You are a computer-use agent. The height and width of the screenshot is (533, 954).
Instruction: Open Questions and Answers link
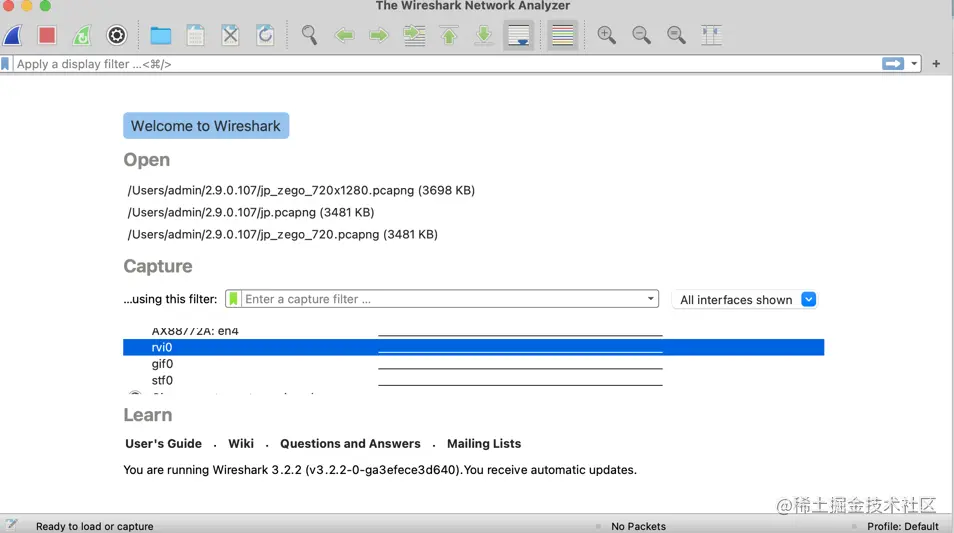pyautogui.click(x=350, y=444)
